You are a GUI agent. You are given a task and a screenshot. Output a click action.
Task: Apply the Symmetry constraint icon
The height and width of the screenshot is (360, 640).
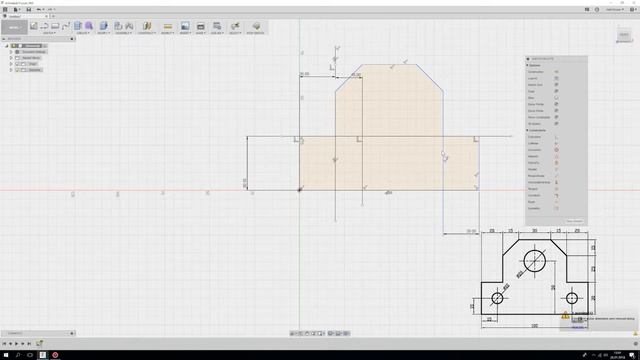(x=556, y=209)
